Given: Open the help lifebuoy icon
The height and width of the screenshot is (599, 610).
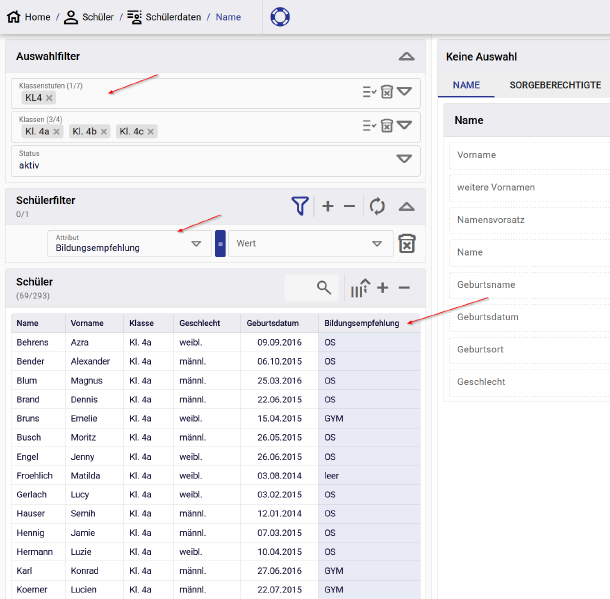Looking at the screenshot, I should 280,17.
